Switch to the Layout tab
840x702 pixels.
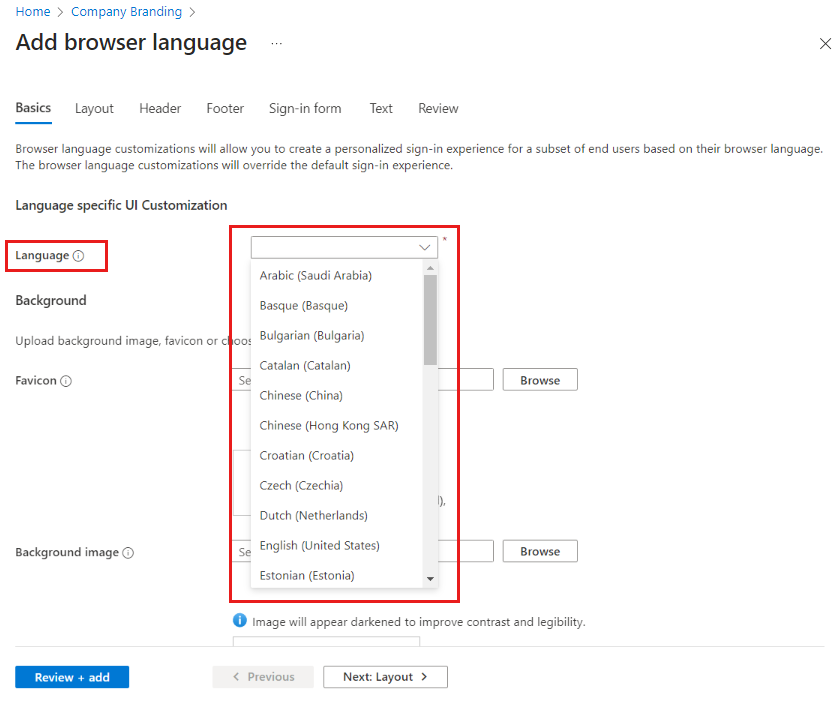[94, 108]
